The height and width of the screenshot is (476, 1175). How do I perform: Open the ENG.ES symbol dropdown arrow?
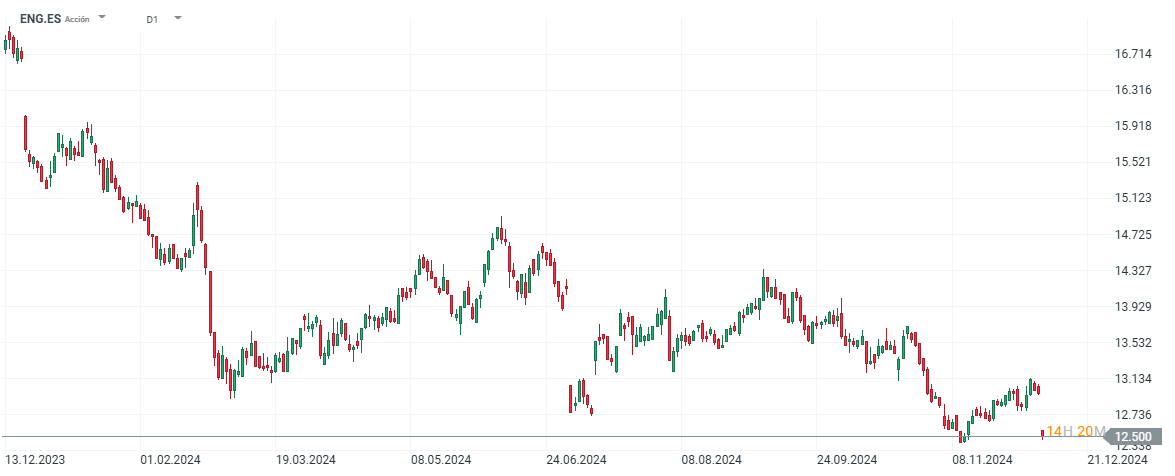pos(103,18)
